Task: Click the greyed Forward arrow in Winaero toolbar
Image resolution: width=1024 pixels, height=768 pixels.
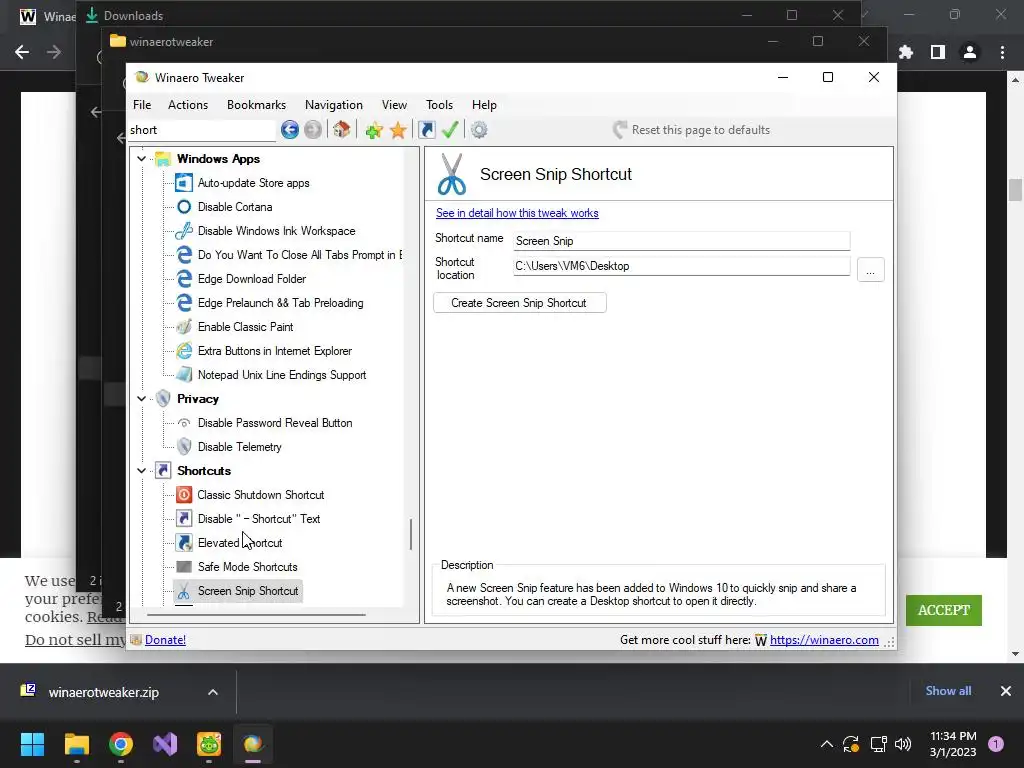Action: click(313, 130)
